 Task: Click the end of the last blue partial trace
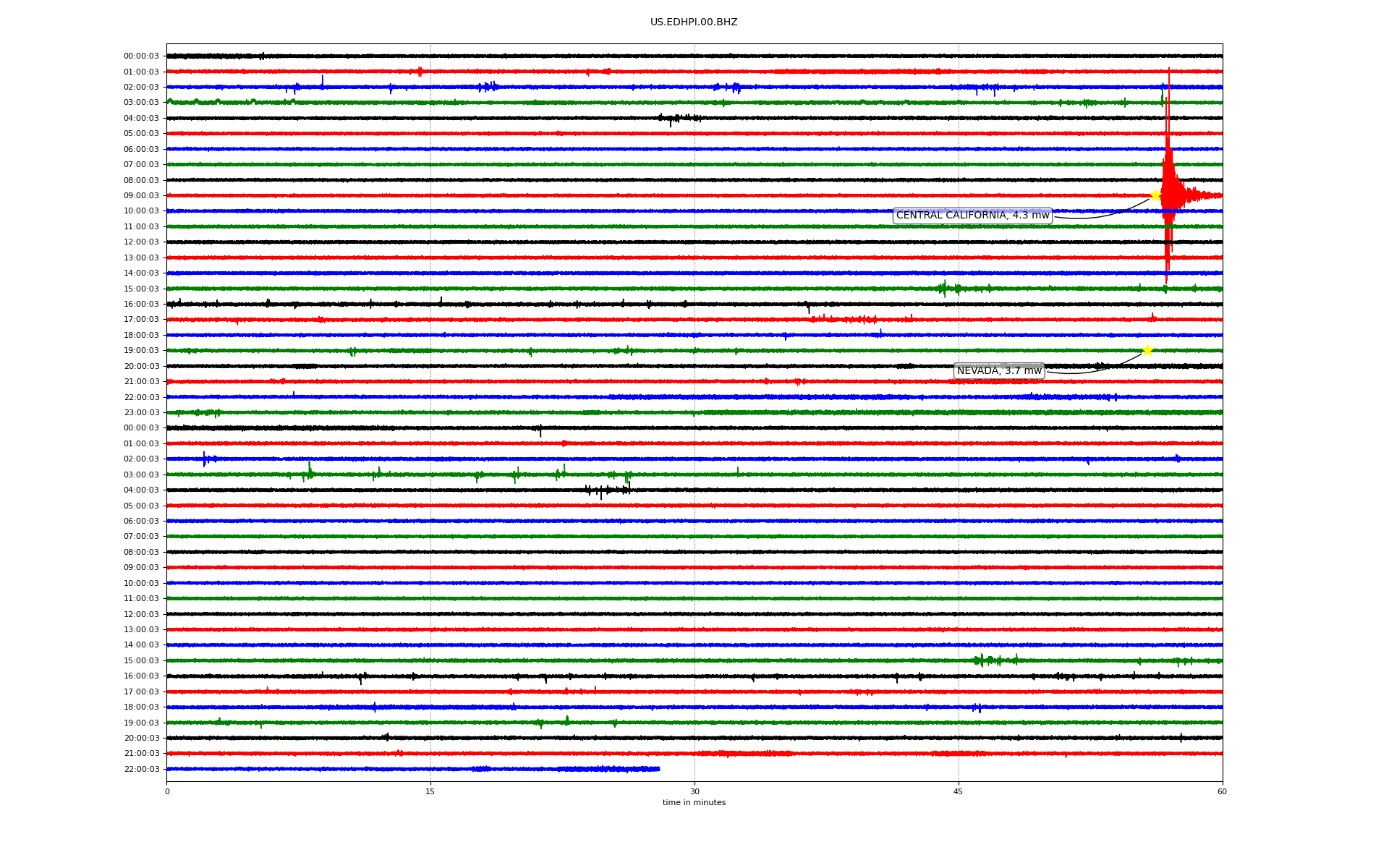click(658, 769)
